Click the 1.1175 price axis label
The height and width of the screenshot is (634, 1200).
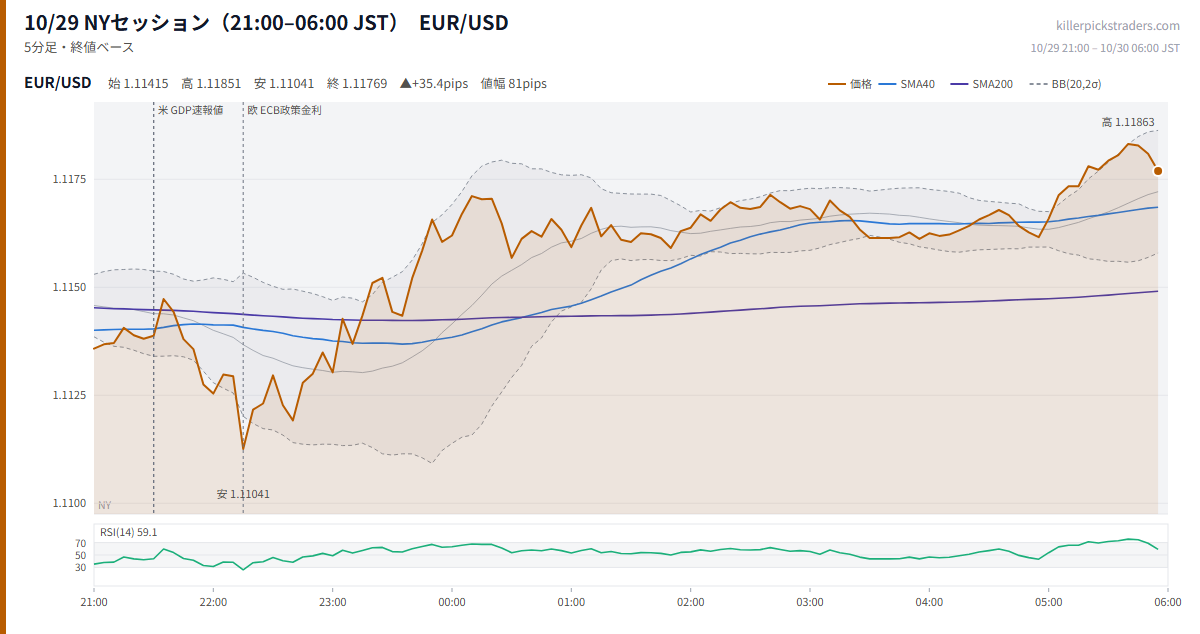70,180
